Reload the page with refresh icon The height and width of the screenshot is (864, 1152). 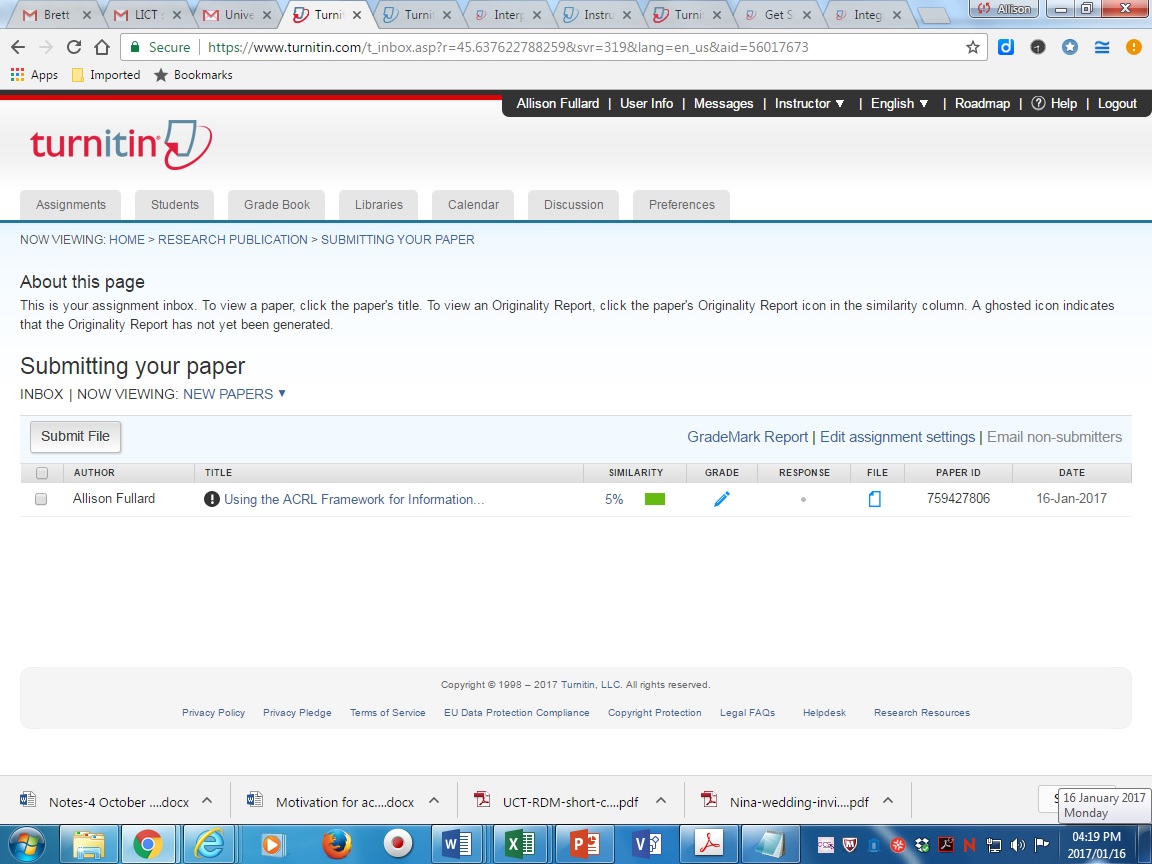[x=73, y=47]
